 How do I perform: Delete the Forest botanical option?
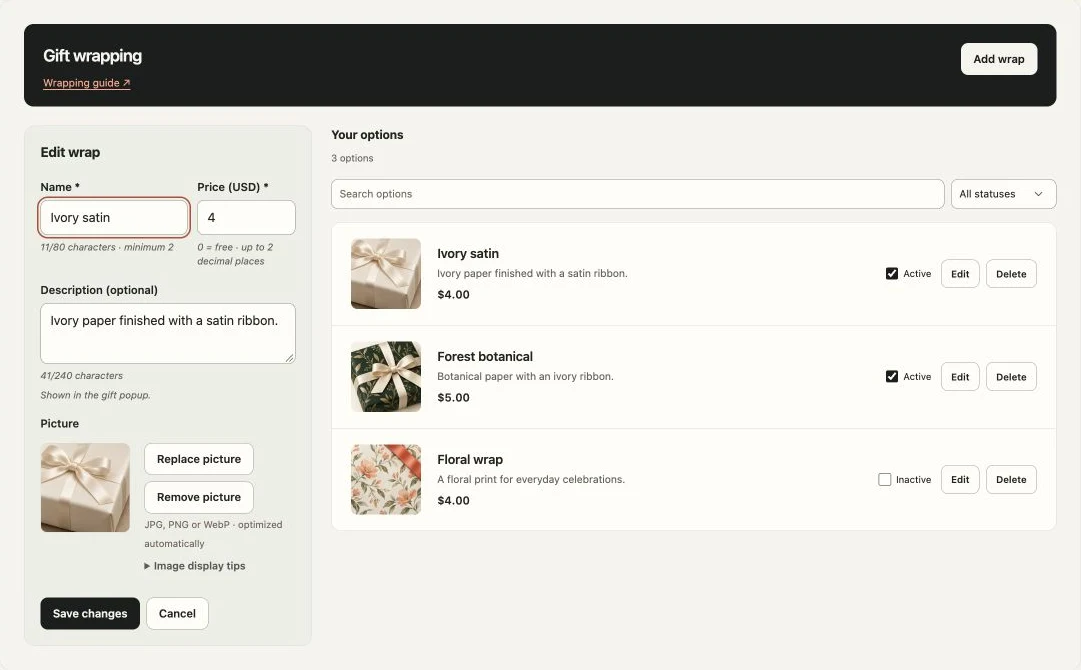pyautogui.click(x=1011, y=377)
